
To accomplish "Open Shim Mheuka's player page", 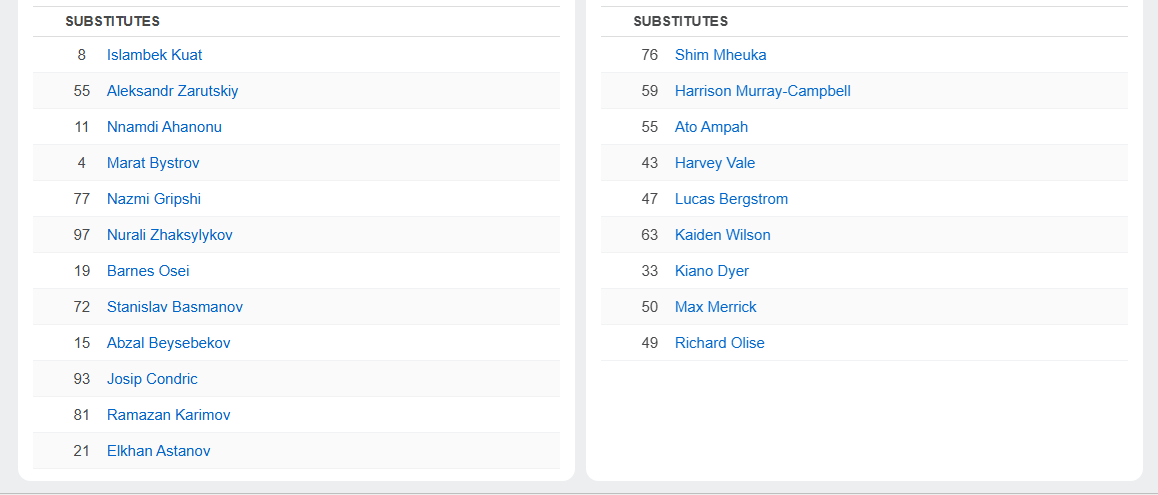I will [720, 55].
